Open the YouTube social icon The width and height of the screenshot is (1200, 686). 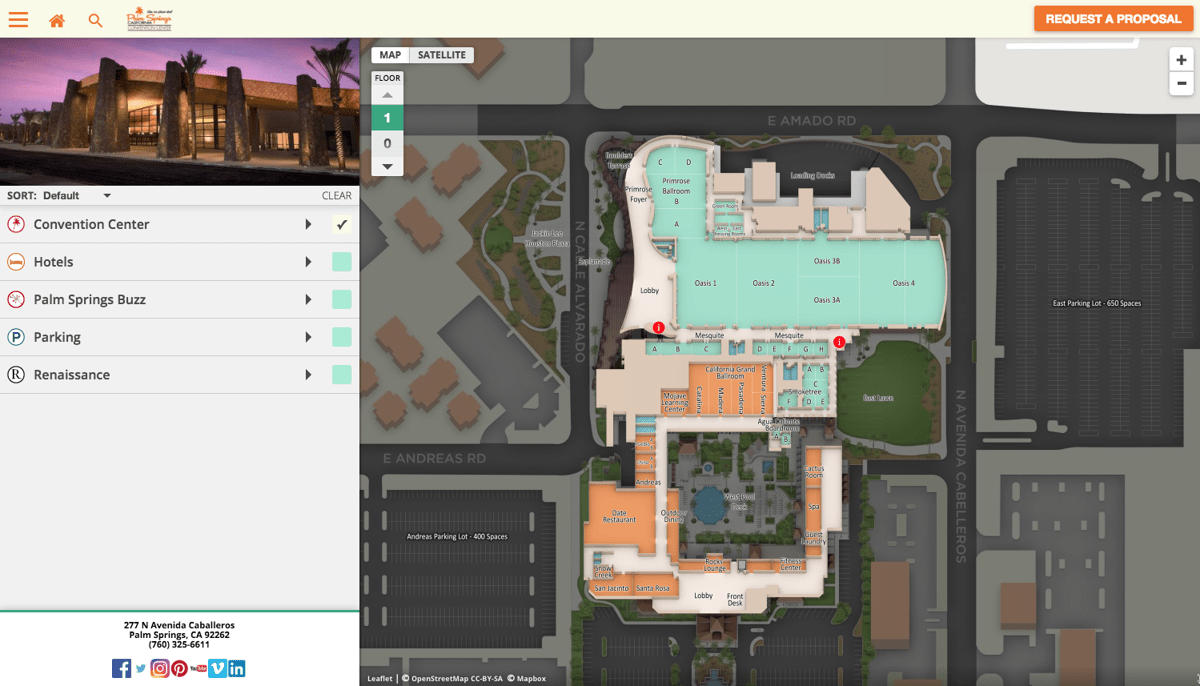click(x=198, y=668)
